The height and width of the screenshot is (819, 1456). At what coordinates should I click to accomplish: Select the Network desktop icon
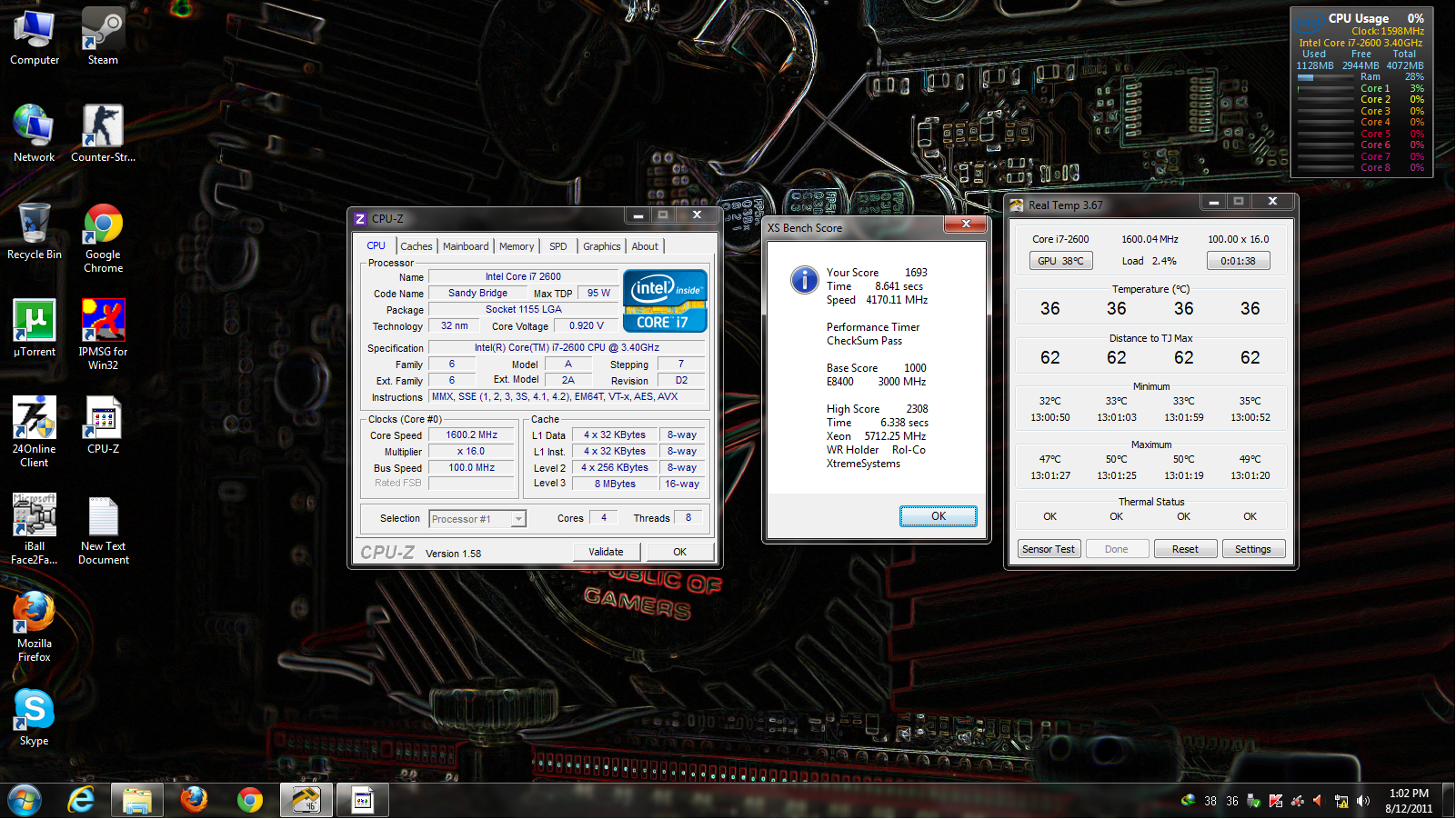35,134
